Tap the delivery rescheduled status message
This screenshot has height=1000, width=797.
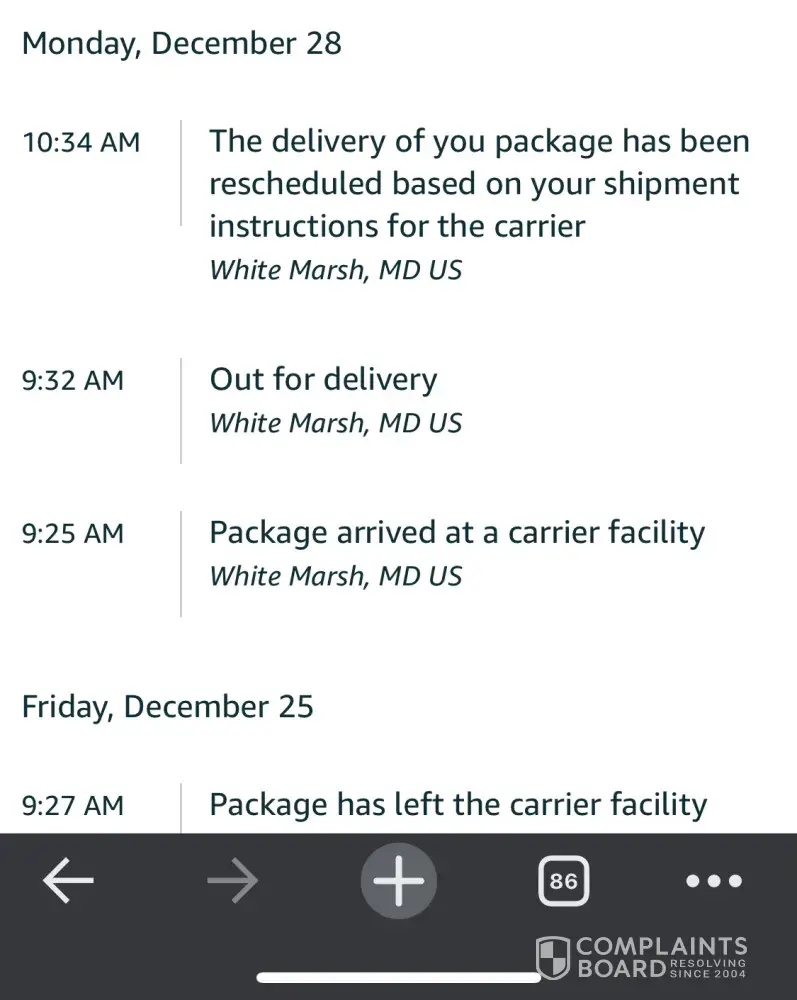tap(478, 183)
